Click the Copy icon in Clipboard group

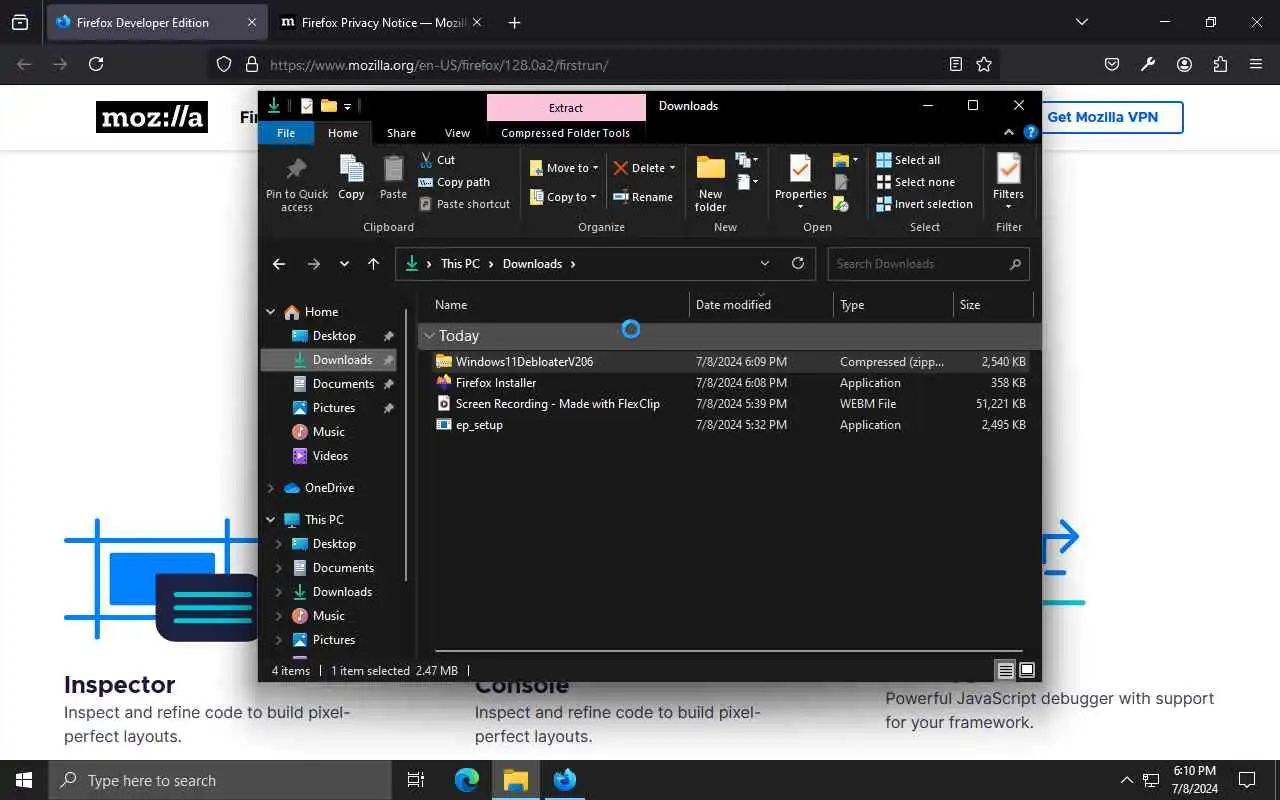pos(351,168)
